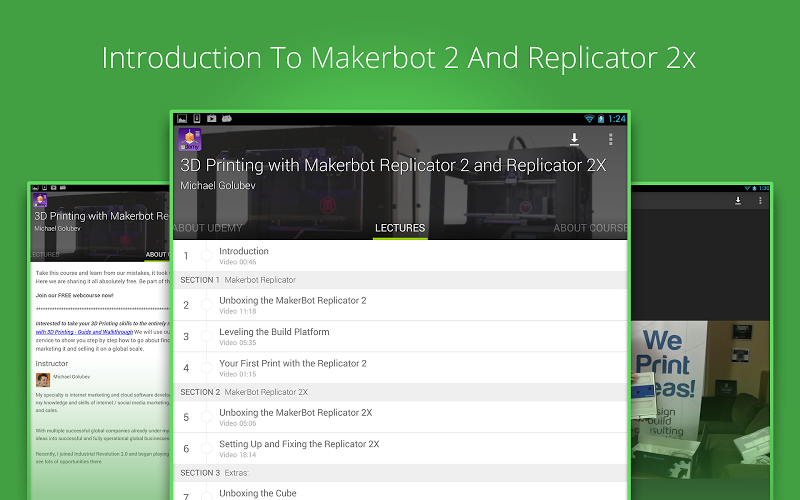Open the overflow menu in center screen
This screenshot has width=800, height=500.
[610, 139]
